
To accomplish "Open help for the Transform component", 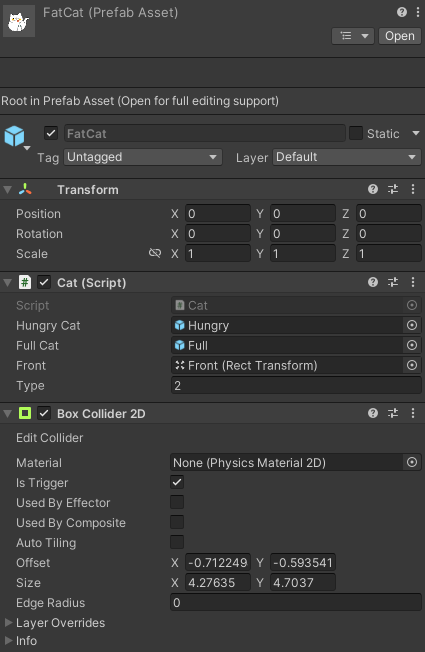I will tap(373, 190).
